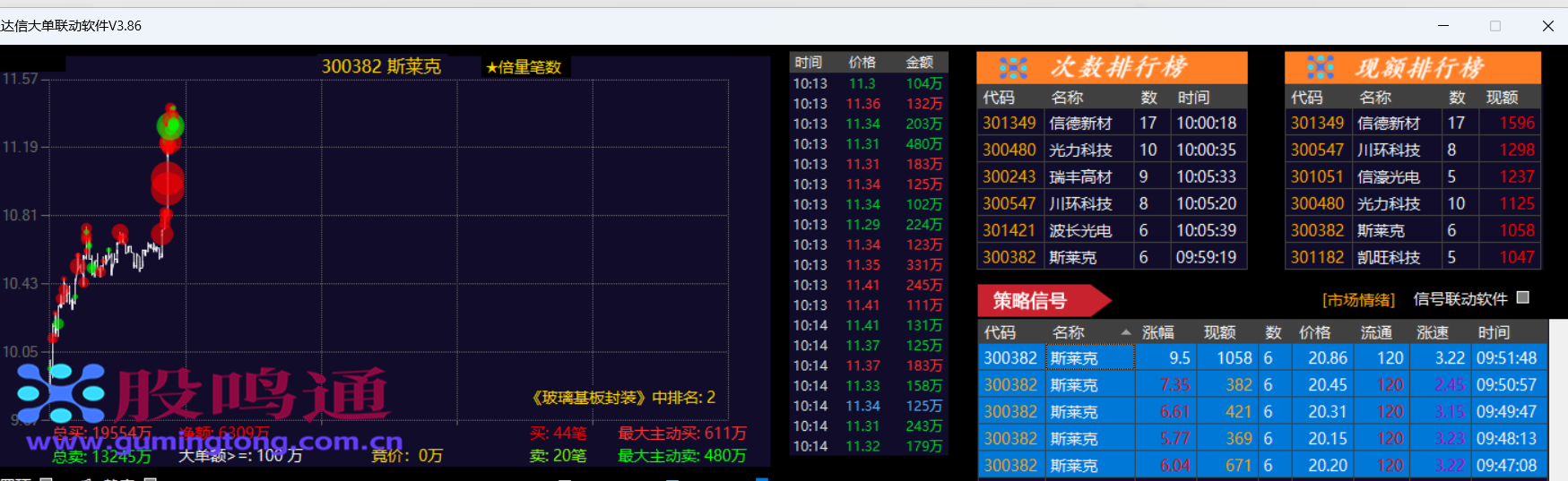
Task: Select 光力科技 with 现额 1125
Action: tap(1413, 203)
